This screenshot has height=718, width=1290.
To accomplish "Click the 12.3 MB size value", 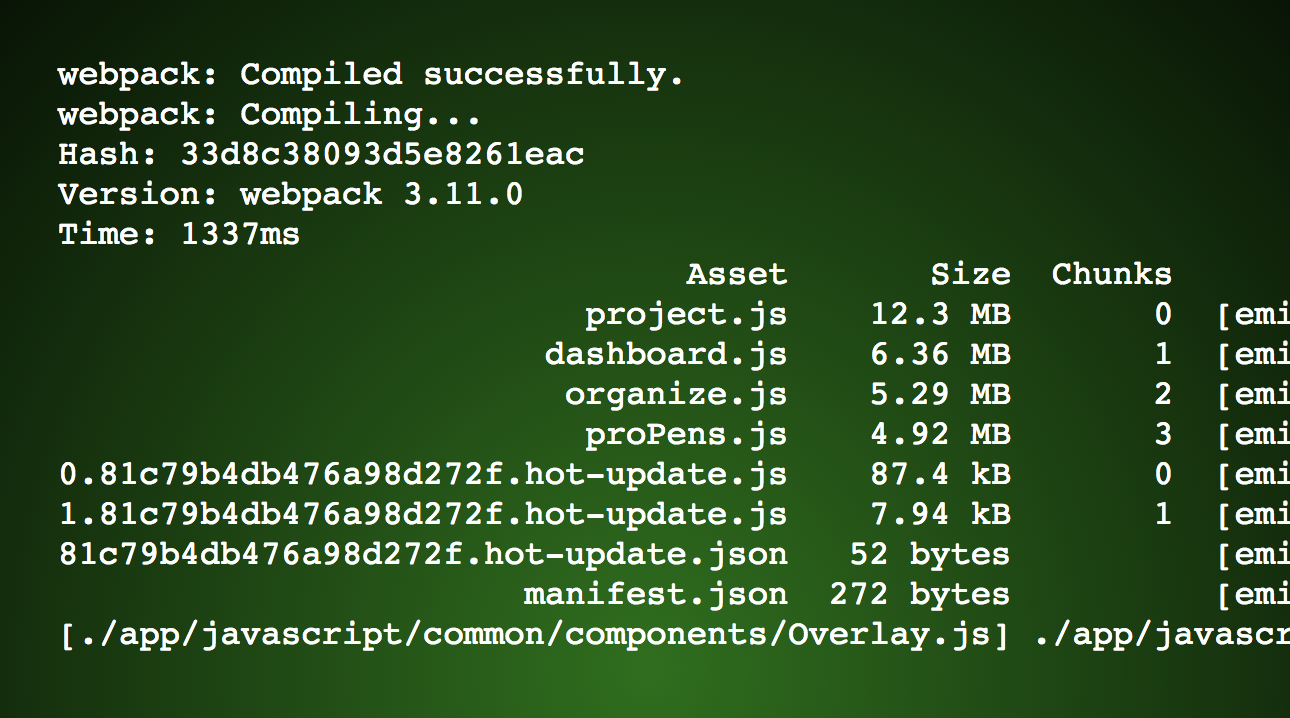I will pos(940,315).
